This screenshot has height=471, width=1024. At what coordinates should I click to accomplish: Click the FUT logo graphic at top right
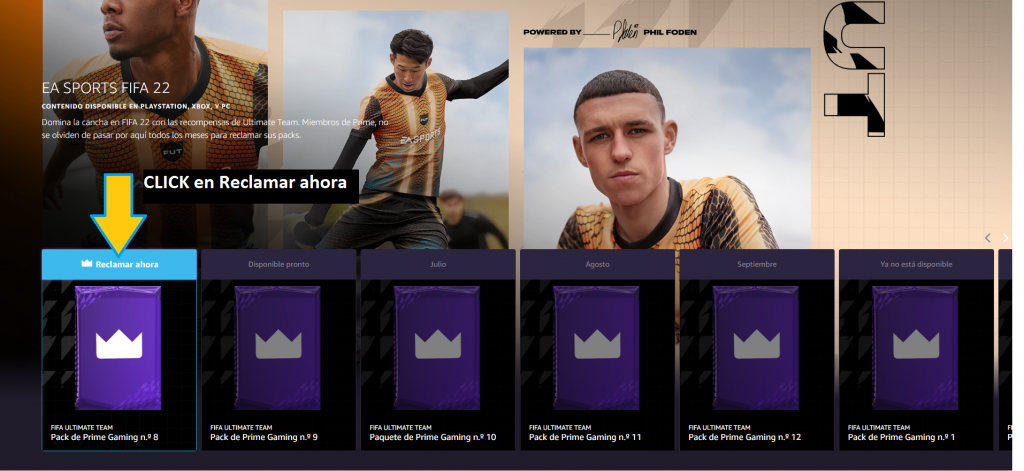click(x=854, y=69)
